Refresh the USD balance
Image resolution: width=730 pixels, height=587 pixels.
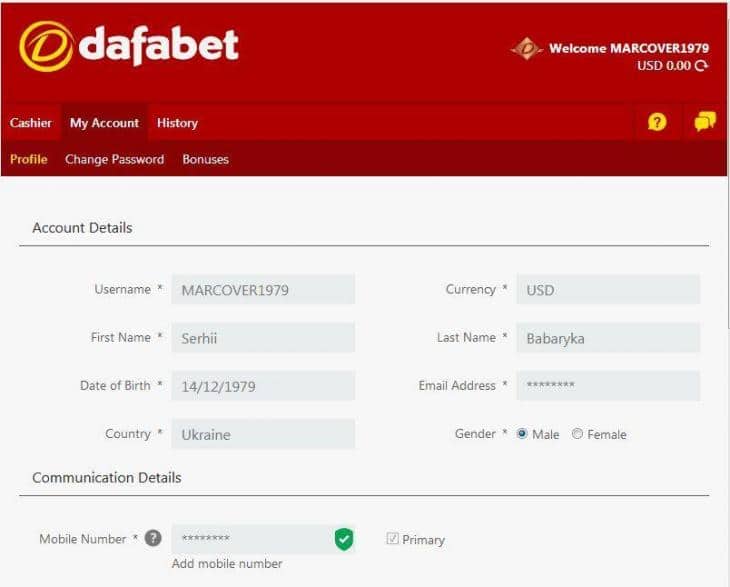(701, 66)
